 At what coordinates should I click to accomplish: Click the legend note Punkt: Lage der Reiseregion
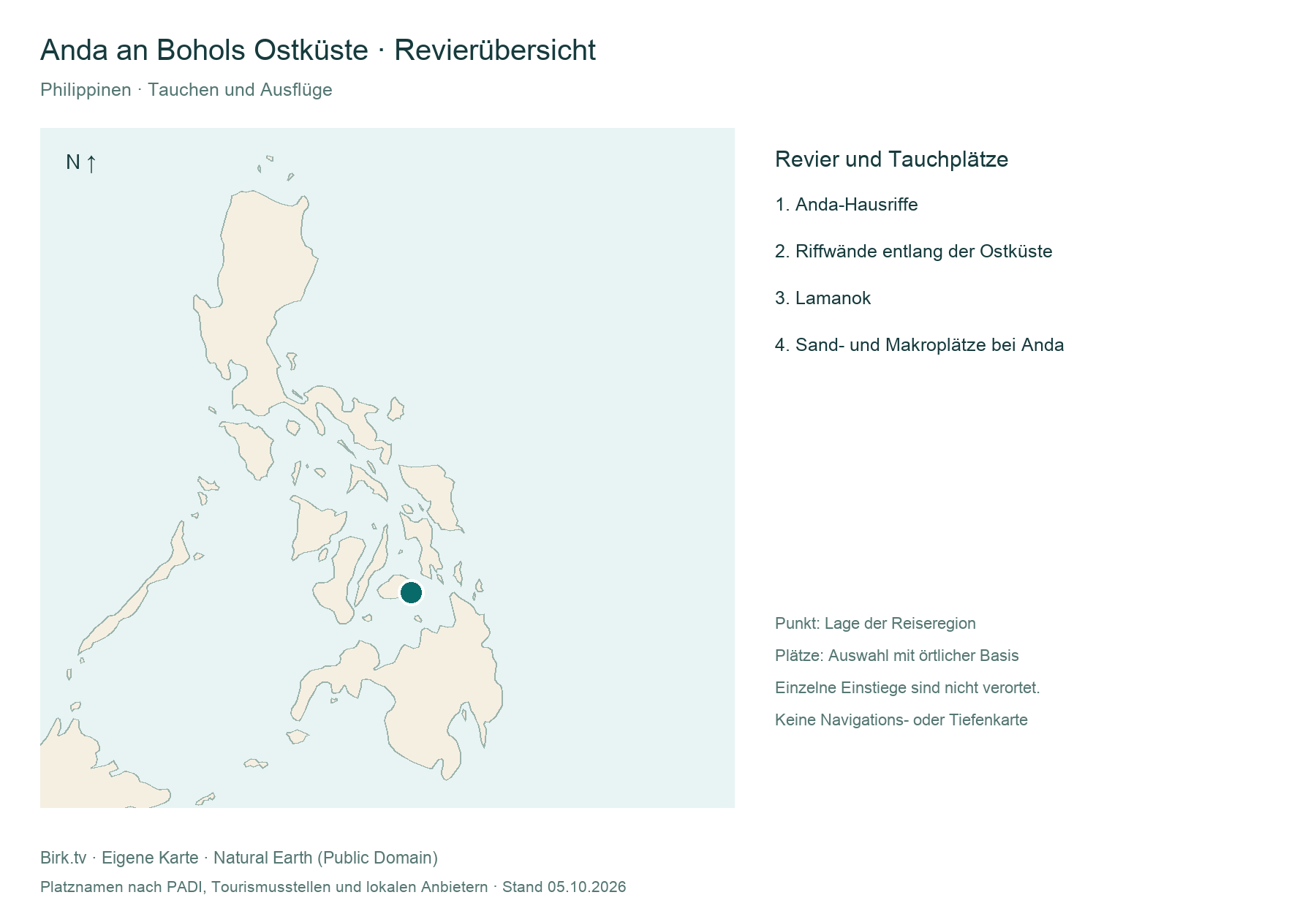point(875,624)
